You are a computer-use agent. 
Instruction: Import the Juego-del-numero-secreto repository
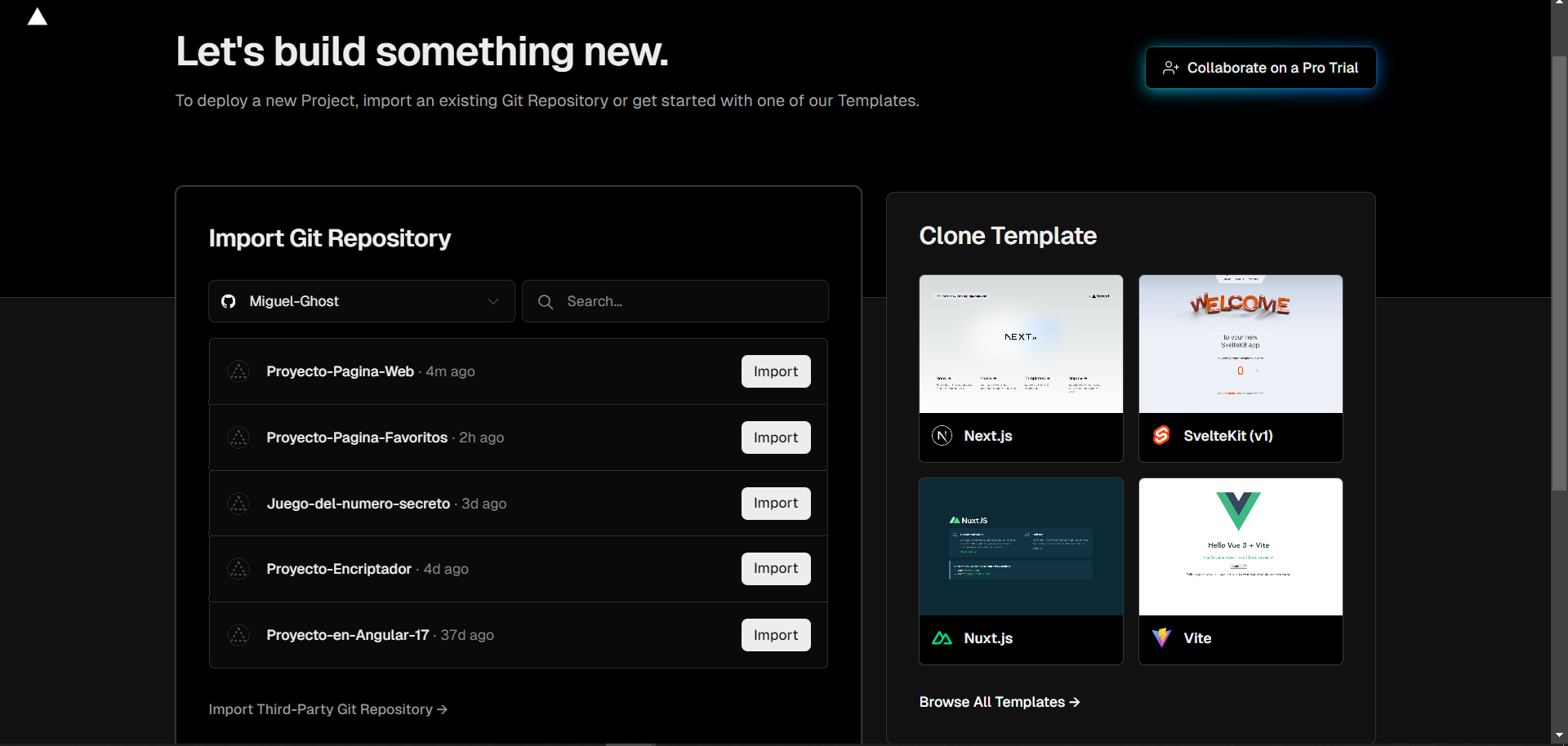[776, 504]
